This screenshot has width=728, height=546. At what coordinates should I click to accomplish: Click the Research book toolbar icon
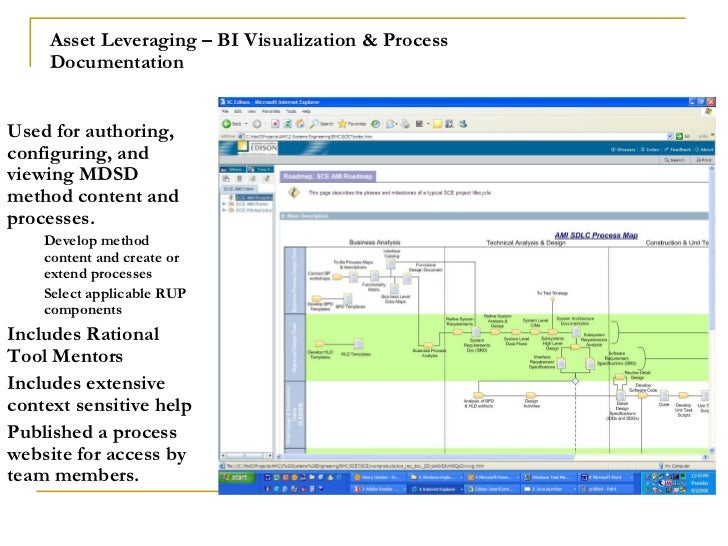point(449,124)
